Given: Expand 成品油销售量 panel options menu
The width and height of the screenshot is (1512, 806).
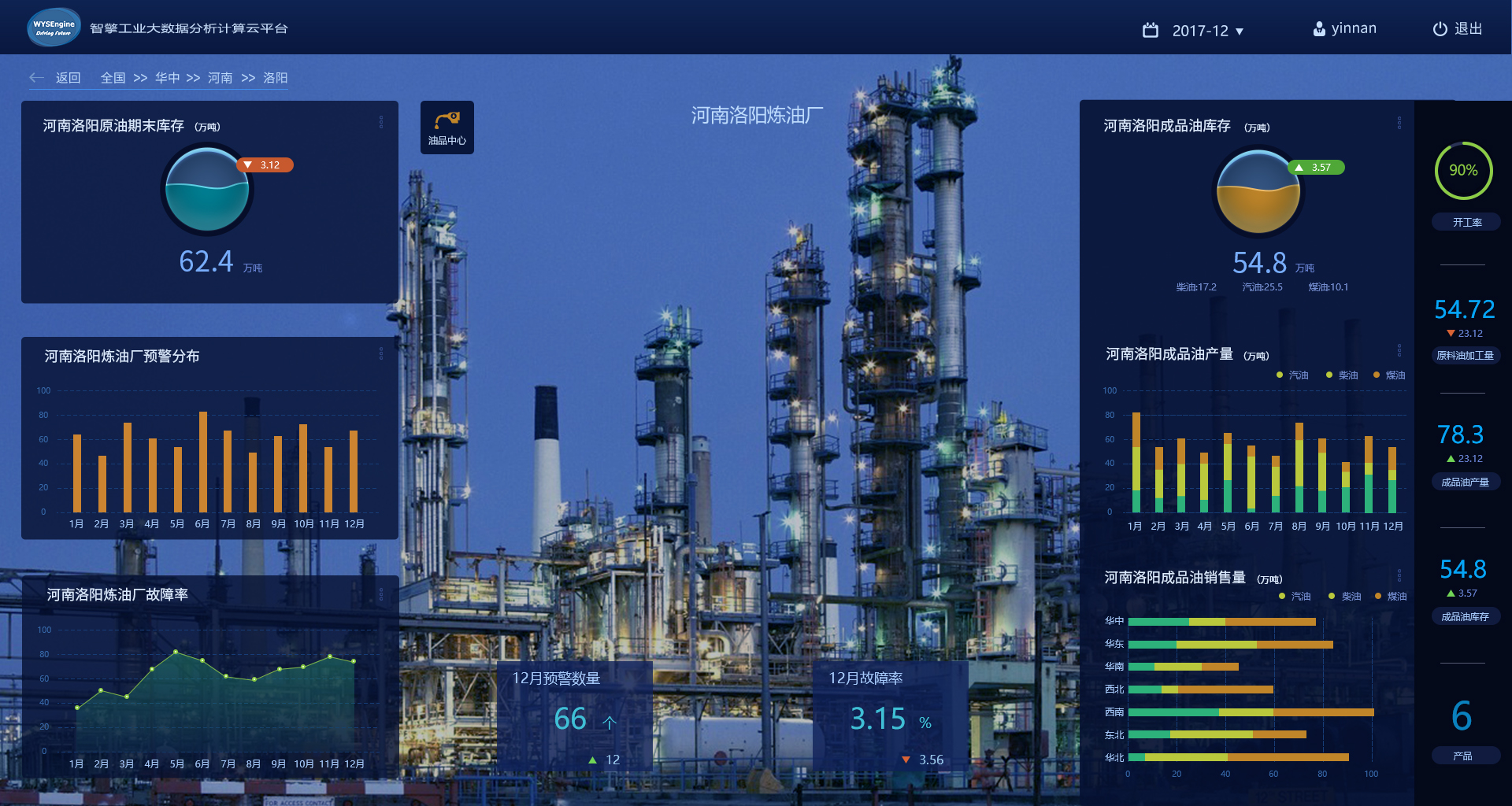Looking at the screenshot, I should (x=1399, y=575).
